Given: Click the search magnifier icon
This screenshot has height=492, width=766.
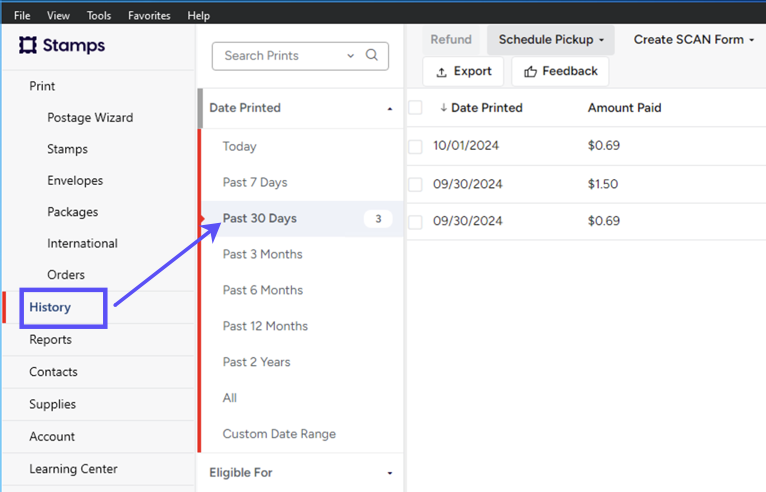Looking at the screenshot, I should tap(372, 56).
